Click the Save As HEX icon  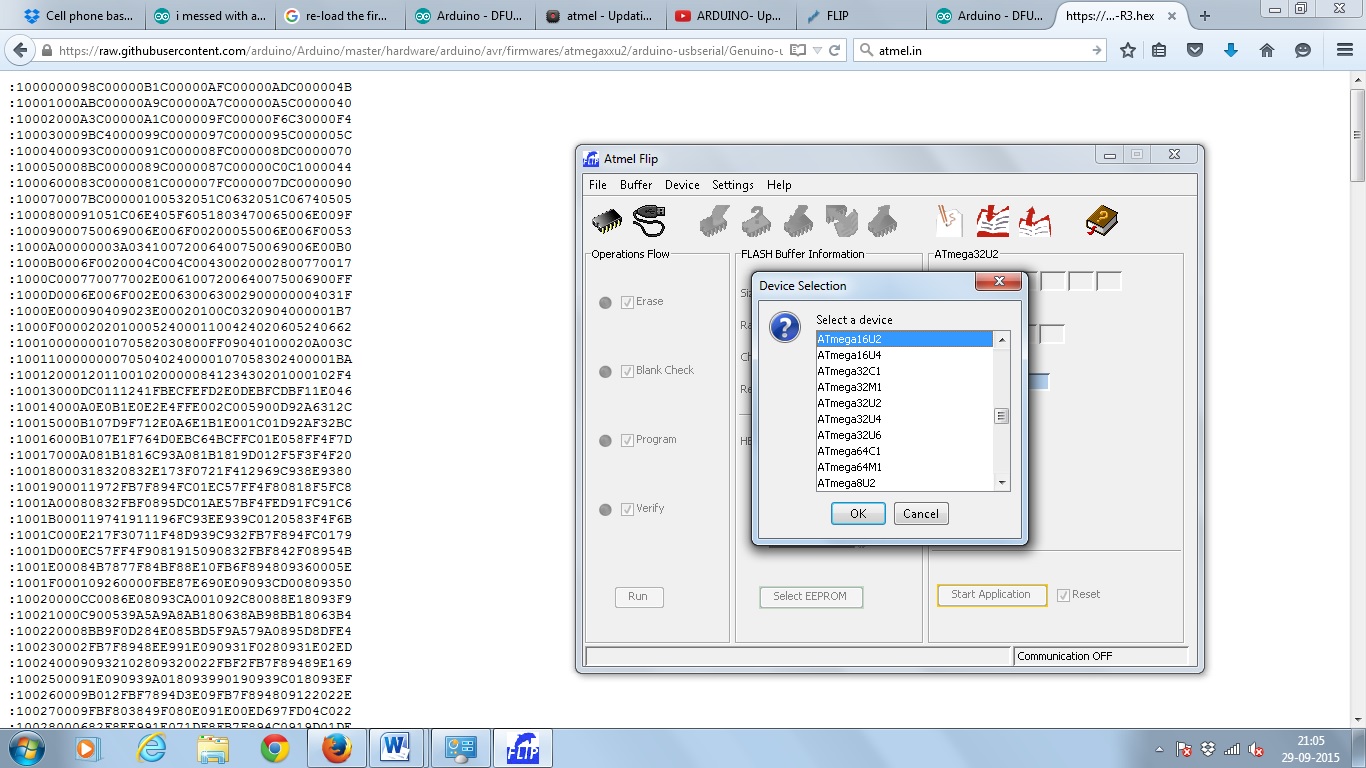pos(1033,222)
